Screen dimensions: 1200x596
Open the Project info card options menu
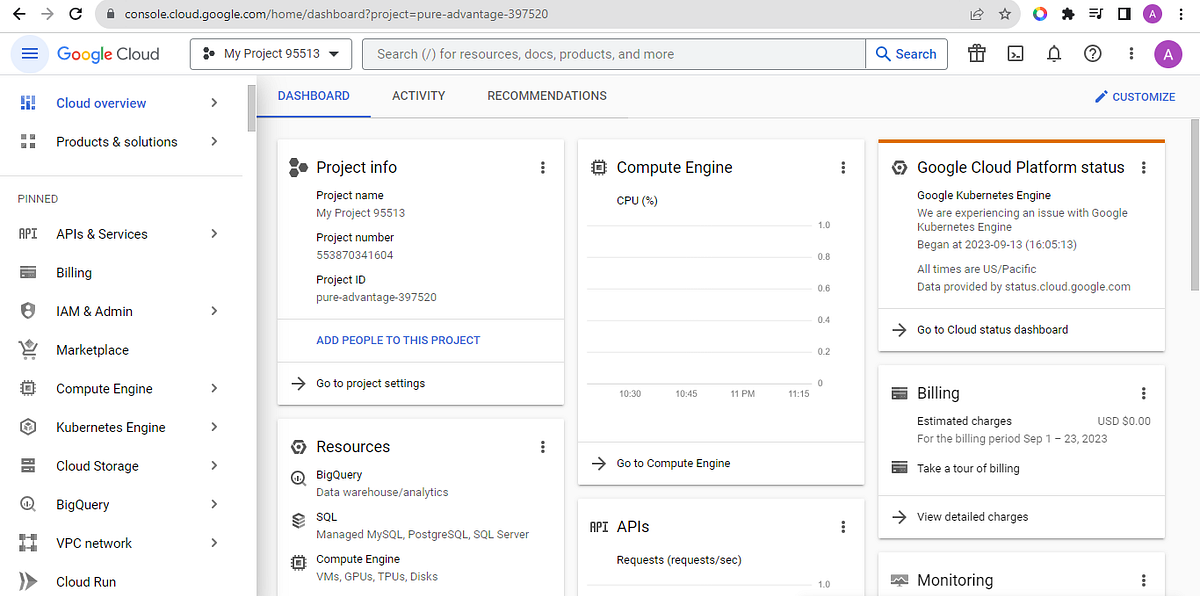[543, 167]
